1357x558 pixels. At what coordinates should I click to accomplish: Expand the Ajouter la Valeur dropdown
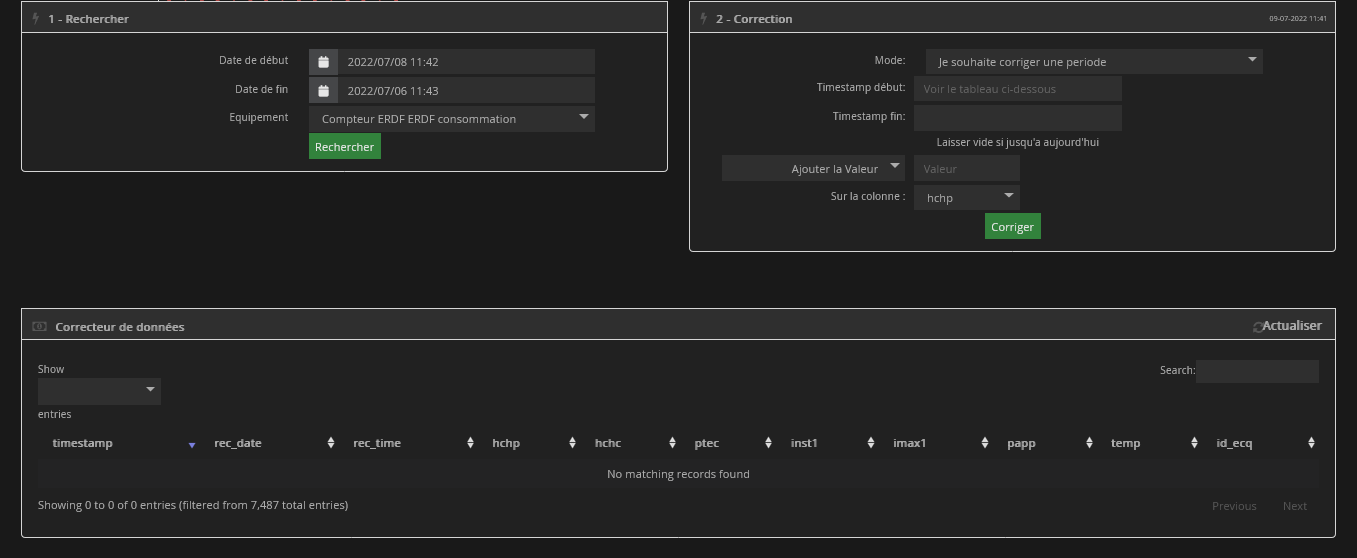pyautogui.click(x=814, y=169)
